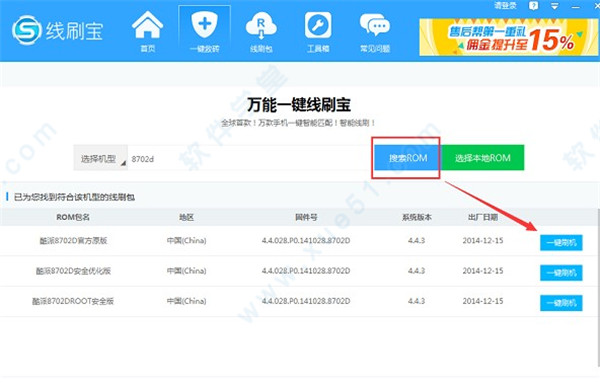The height and width of the screenshot is (385, 600).
Task: Click 一键刷机 for 酷派8702D官方原版
Action: tap(561, 243)
